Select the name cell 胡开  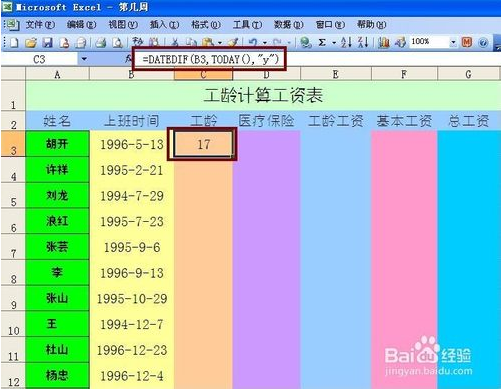pyautogui.click(x=57, y=144)
